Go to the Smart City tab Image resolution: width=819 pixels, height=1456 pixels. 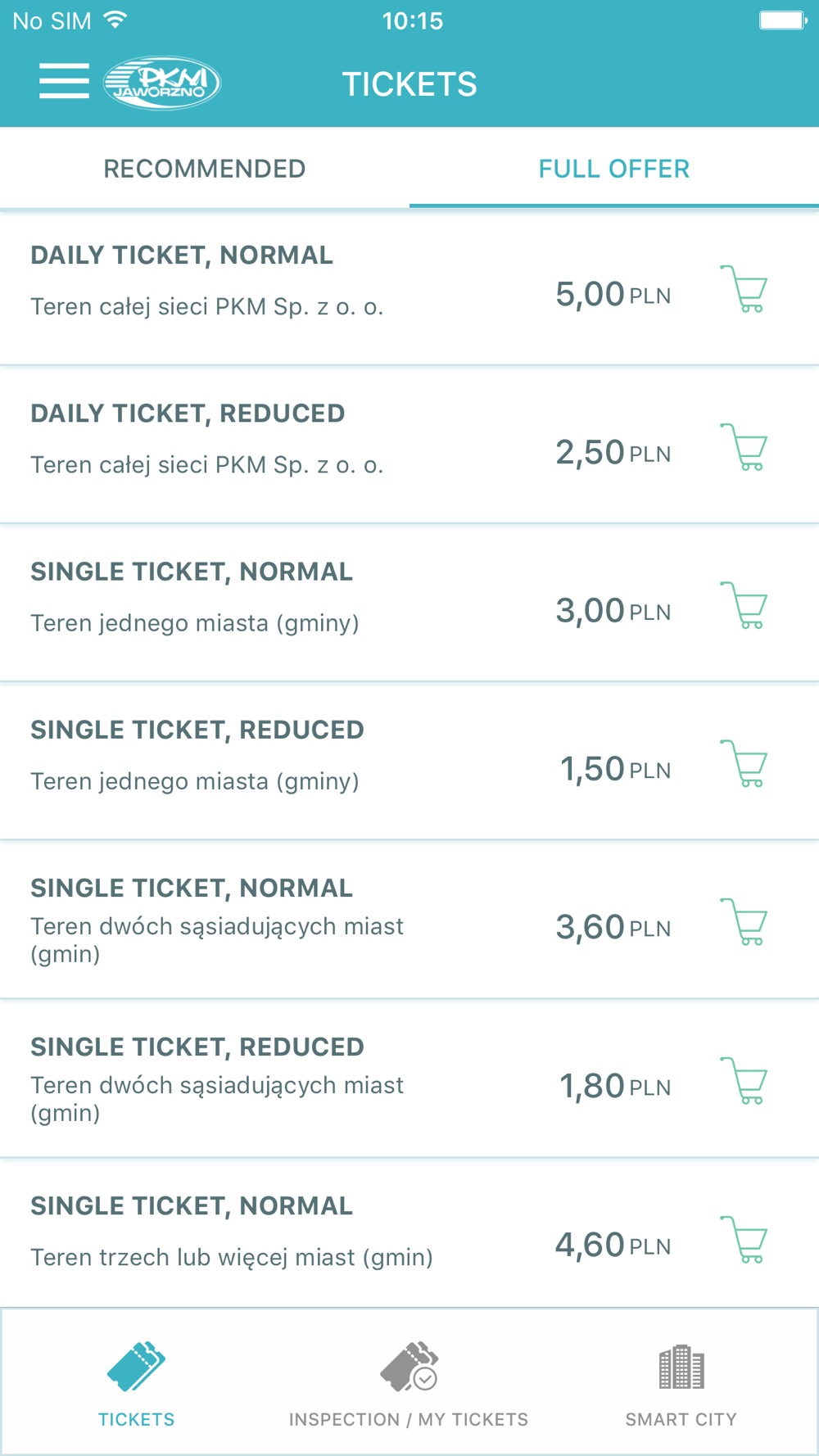[x=681, y=1382]
